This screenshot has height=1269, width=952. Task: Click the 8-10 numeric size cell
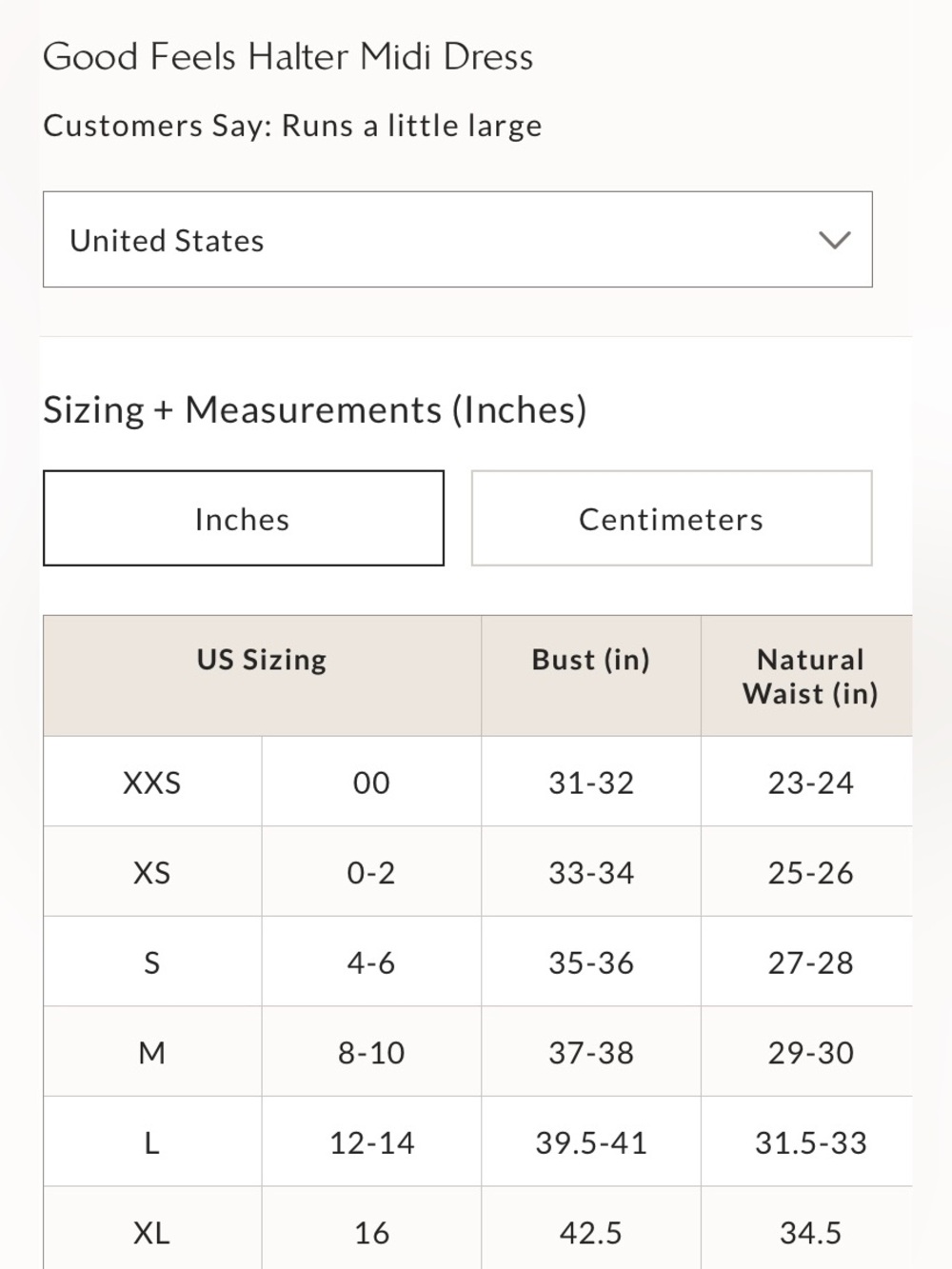(371, 1052)
